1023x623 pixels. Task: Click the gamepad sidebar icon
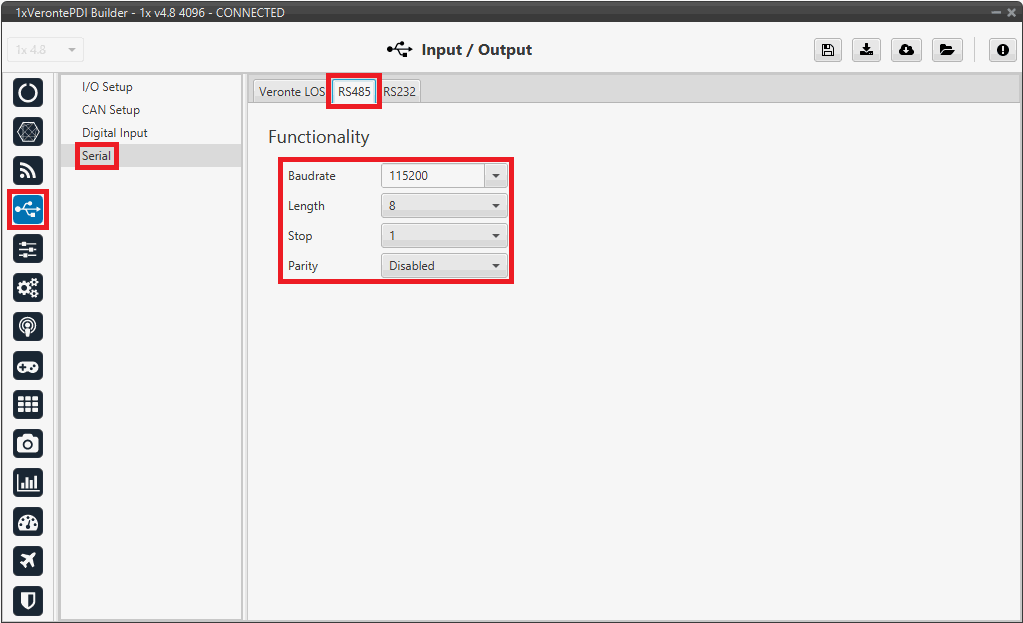tap(28, 366)
